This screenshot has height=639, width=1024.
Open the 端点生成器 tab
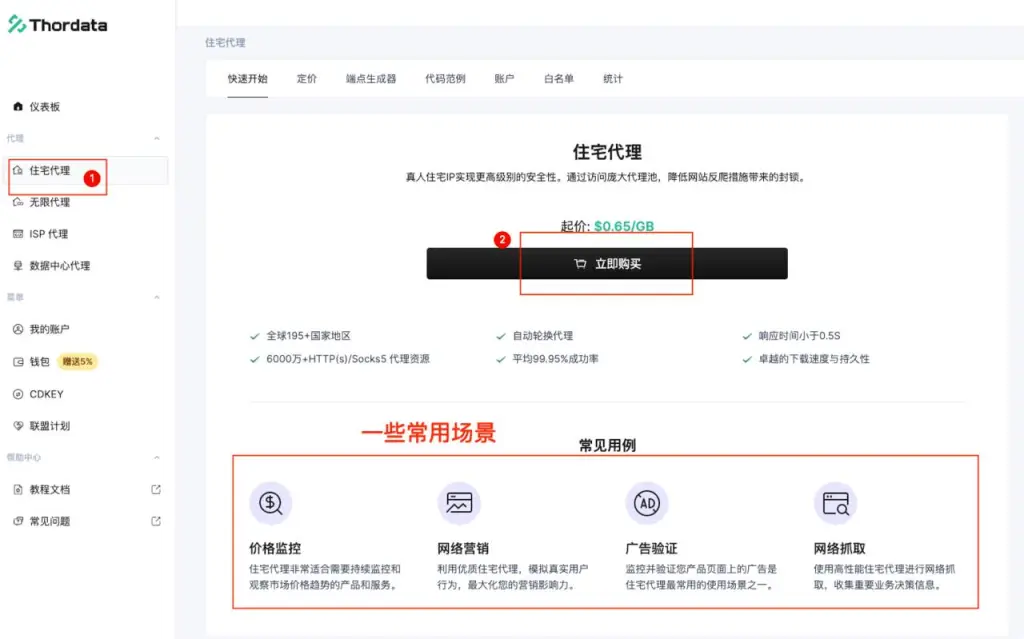pos(371,79)
